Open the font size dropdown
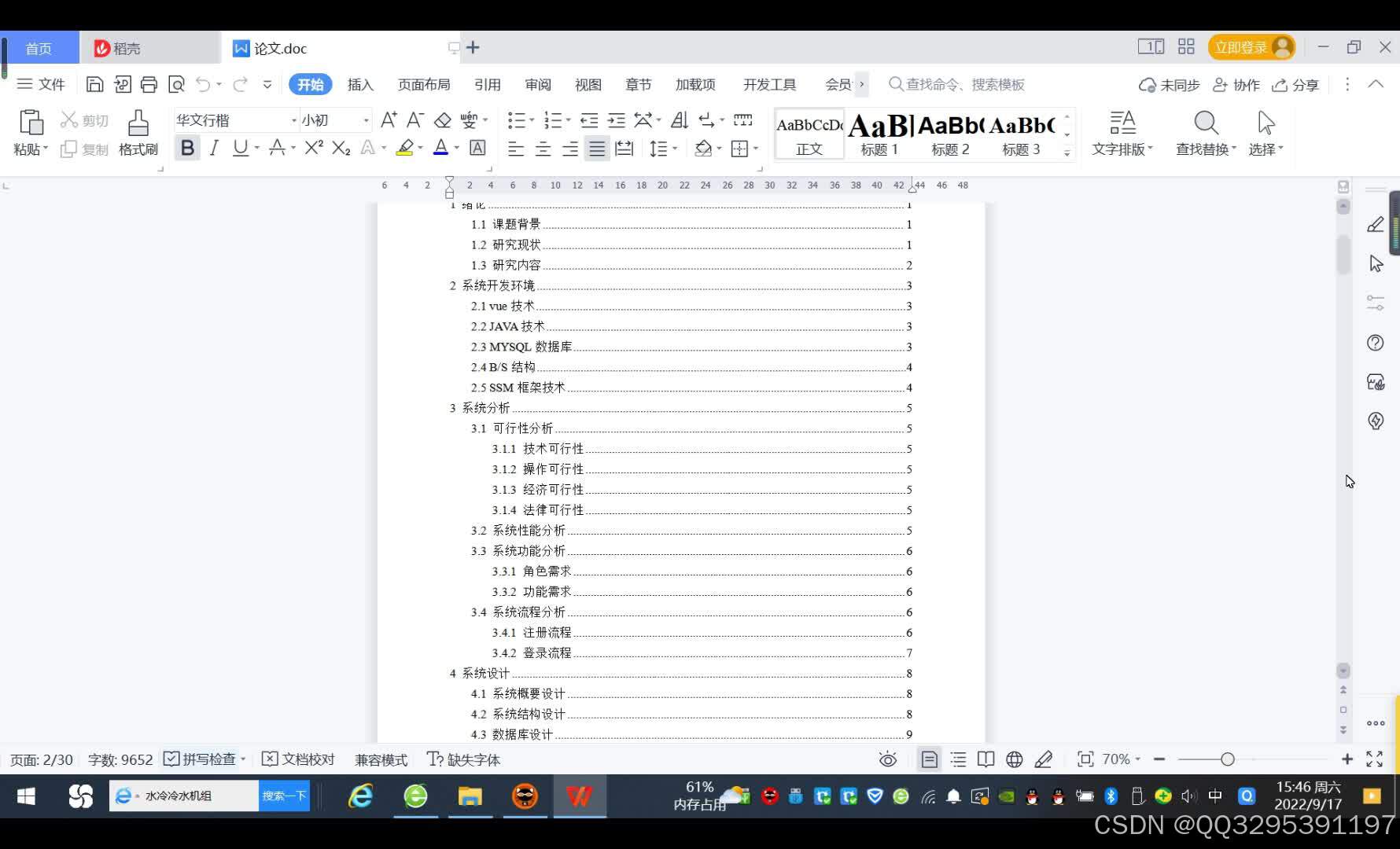 click(x=366, y=120)
